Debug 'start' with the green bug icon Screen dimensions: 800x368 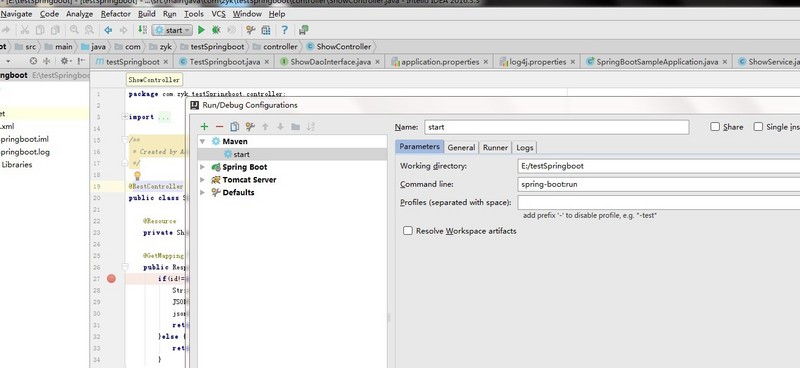(x=216, y=30)
